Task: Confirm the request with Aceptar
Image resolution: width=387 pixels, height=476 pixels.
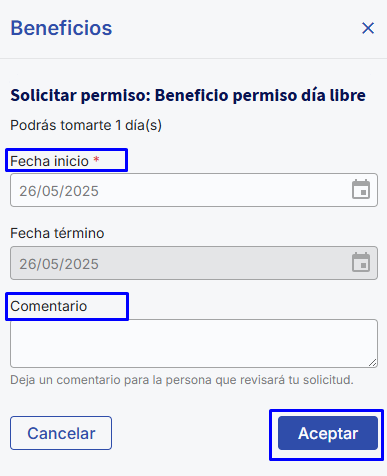Action: tap(328, 433)
